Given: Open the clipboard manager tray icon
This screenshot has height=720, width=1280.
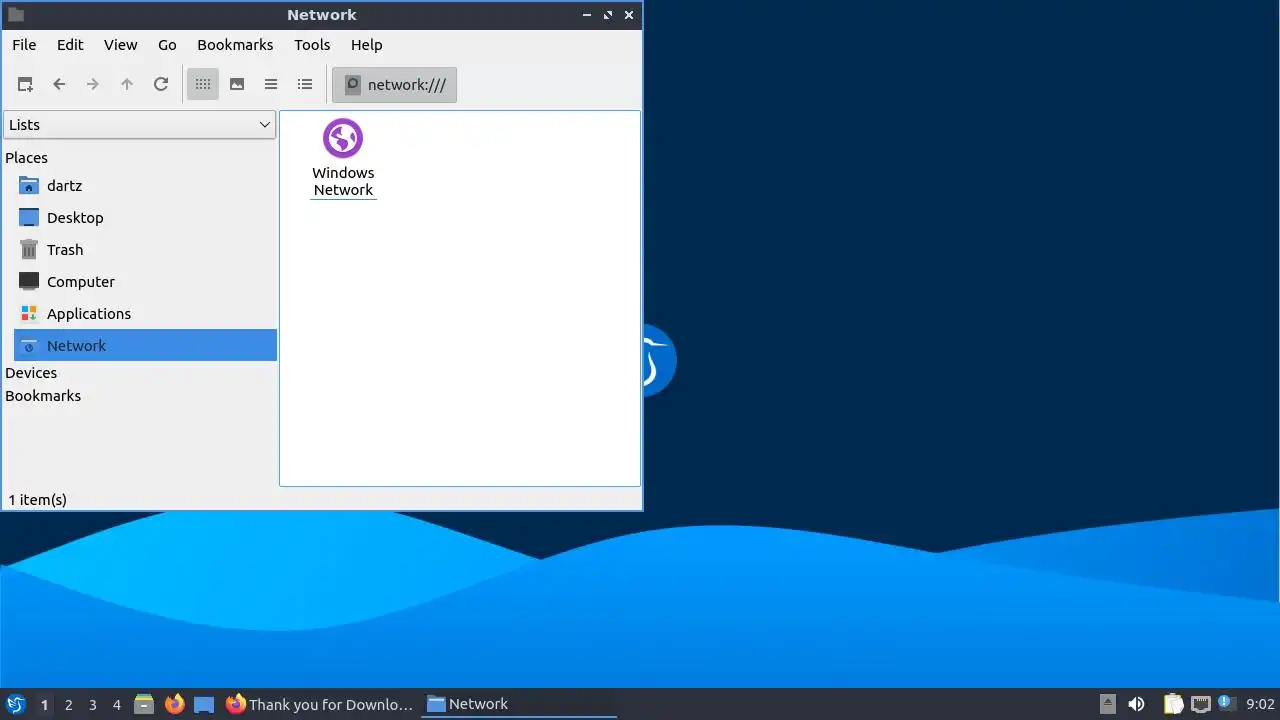Looking at the screenshot, I should [1173, 704].
